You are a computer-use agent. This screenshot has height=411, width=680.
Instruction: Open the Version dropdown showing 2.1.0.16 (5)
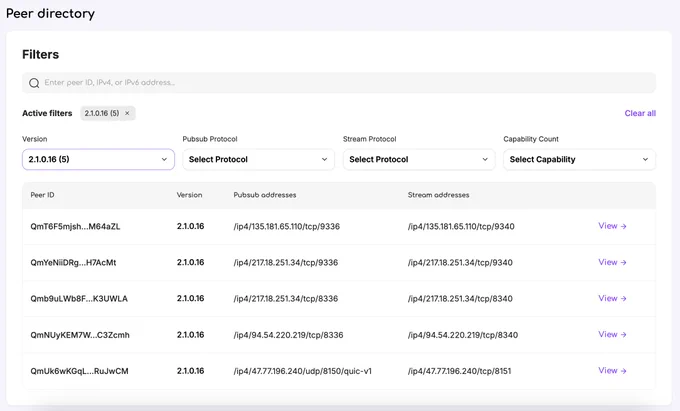tap(98, 160)
